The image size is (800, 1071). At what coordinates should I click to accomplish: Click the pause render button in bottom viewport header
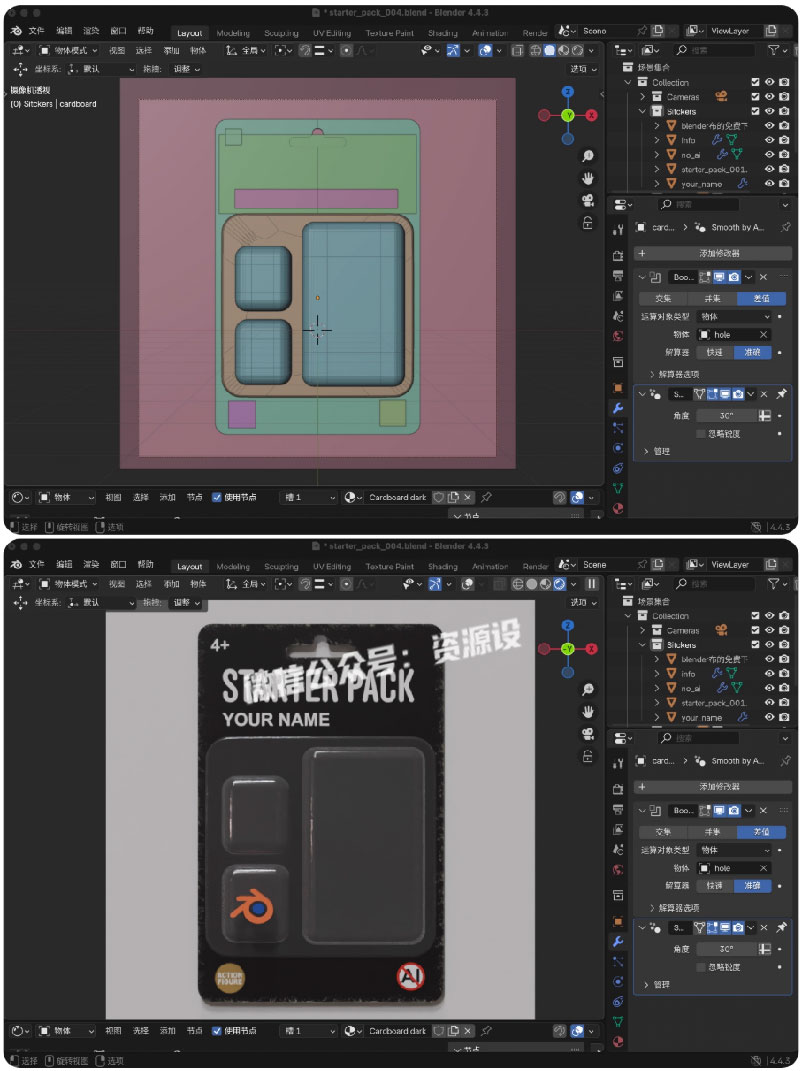[x=592, y=584]
